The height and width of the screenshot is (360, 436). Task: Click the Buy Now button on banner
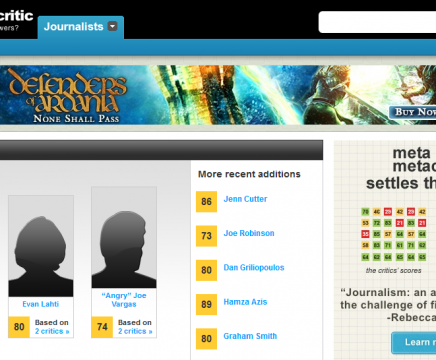pos(412,112)
